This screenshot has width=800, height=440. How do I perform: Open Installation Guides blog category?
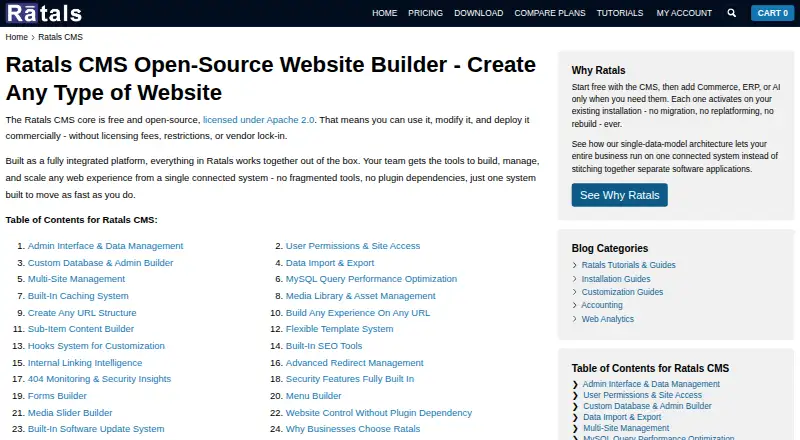coord(616,279)
